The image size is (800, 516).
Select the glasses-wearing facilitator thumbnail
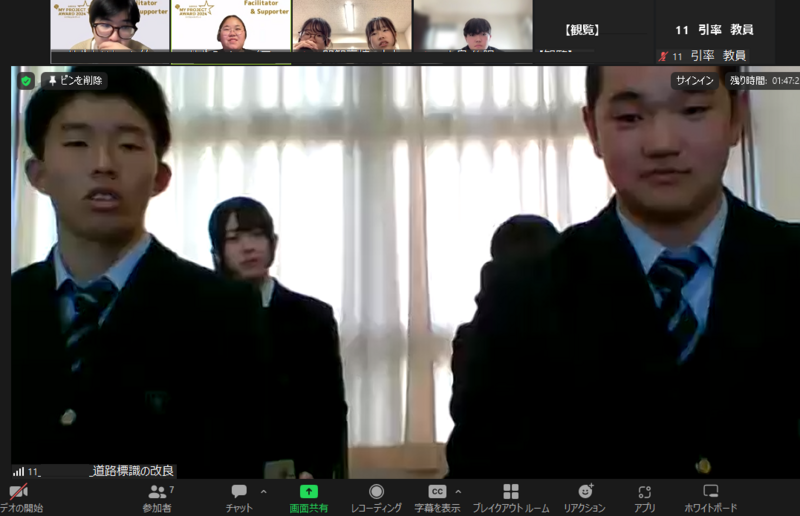coord(110,25)
